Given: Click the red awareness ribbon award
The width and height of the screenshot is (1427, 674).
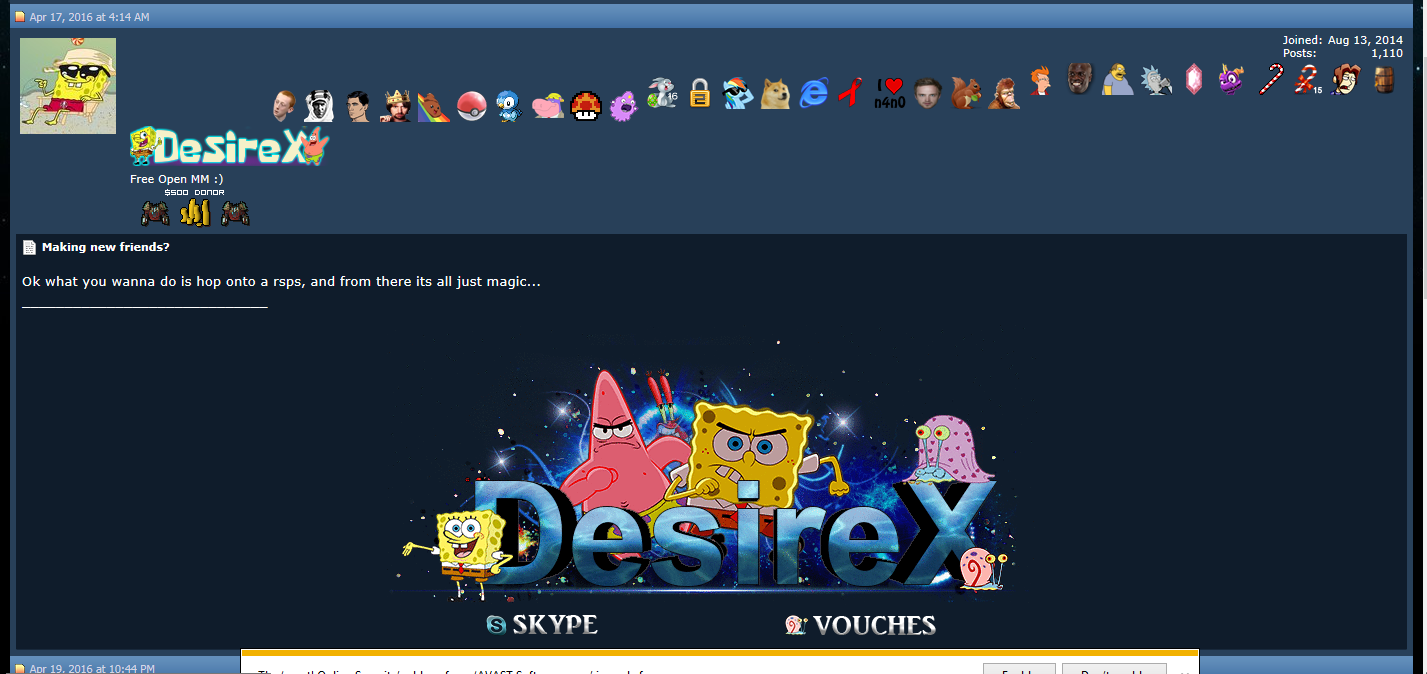Looking at the screenshot, I should 851,93.
